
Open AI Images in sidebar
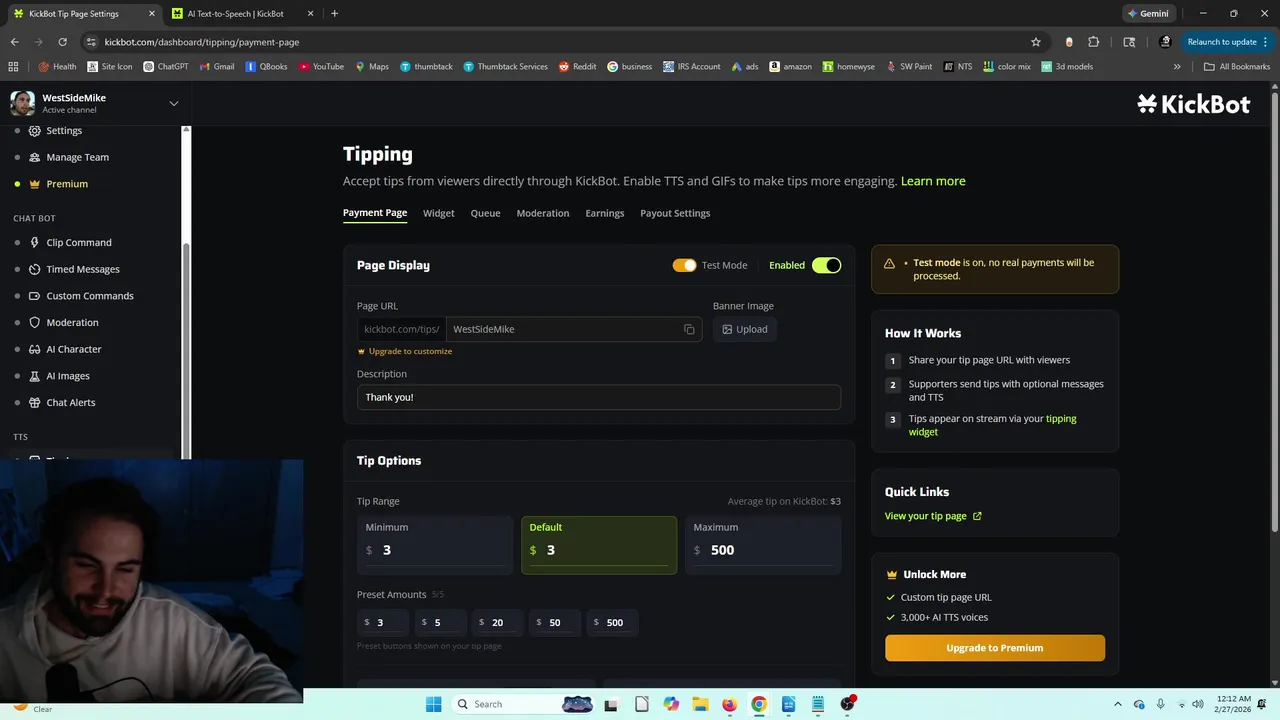click(68, 376)
